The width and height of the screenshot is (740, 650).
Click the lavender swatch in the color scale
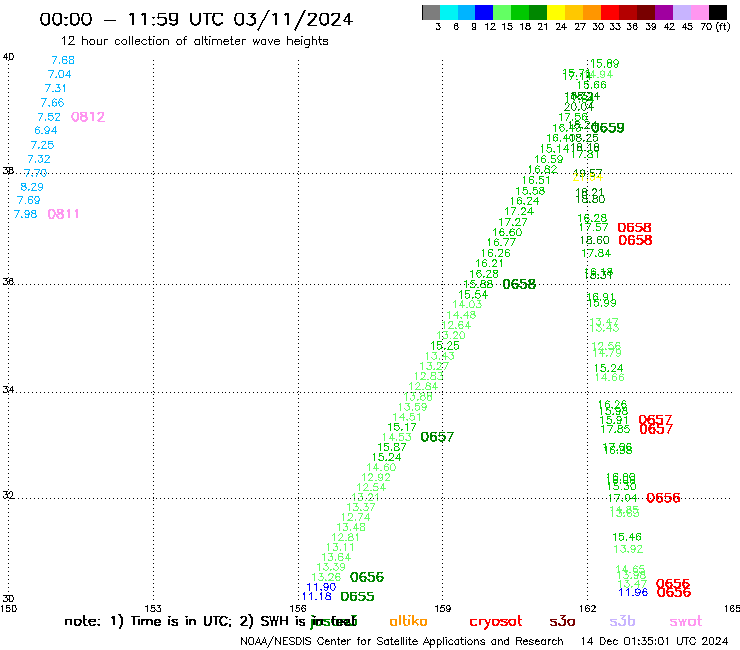point(681,12)
